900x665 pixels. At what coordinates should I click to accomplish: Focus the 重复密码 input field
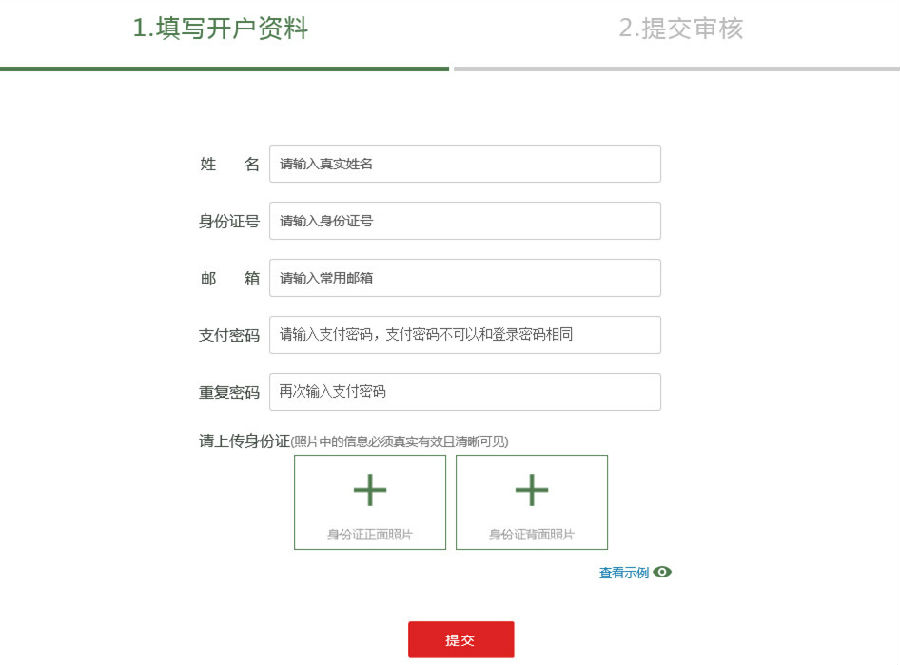point(465,392)
